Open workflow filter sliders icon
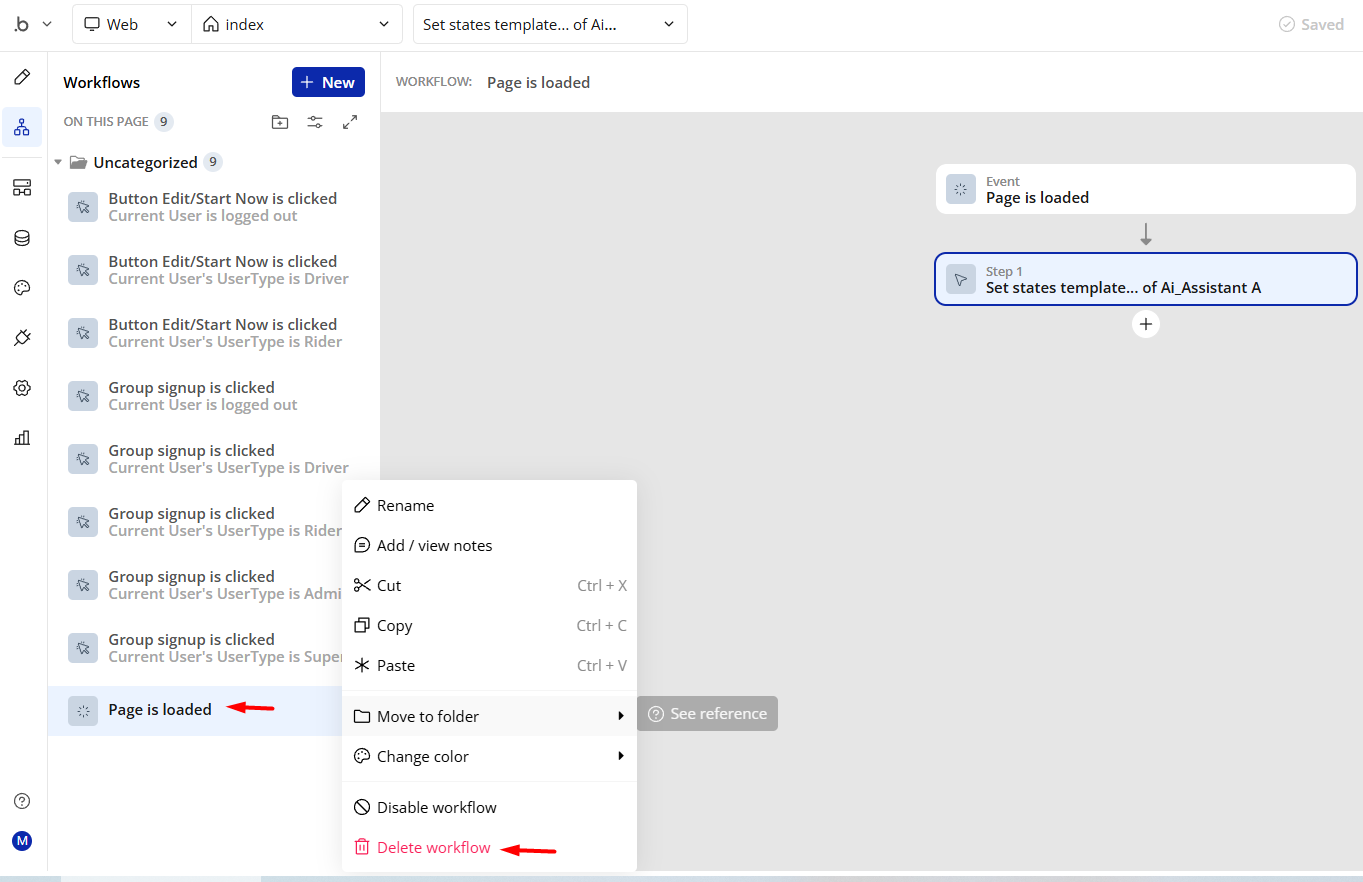Screen dimensions: 1363x882 tap(315, 122)
